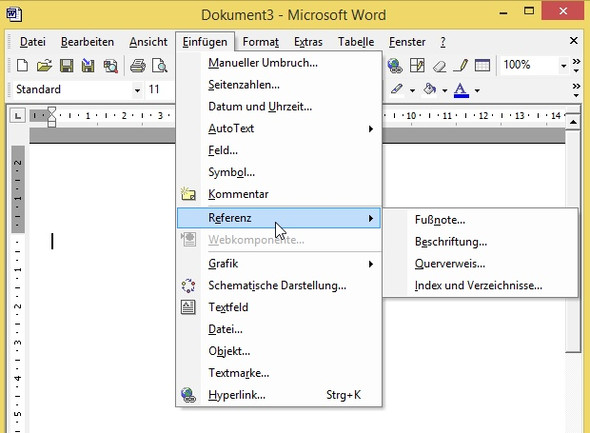Click the highlighter pen icon
This screenshot has width=590, height=433.
click(x=397, y=89)
